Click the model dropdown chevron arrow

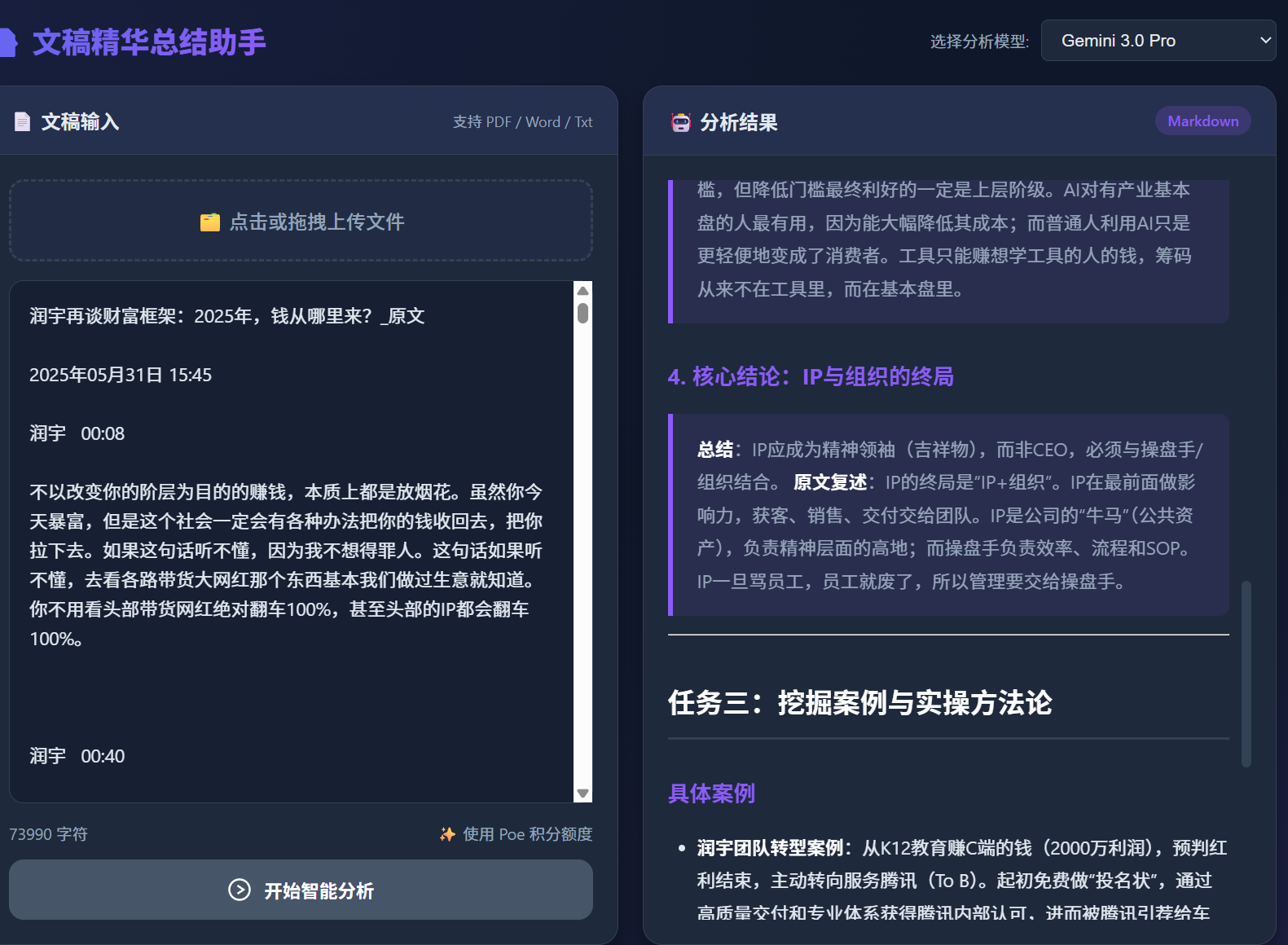pyautogui.click(x=1265, y=41)
